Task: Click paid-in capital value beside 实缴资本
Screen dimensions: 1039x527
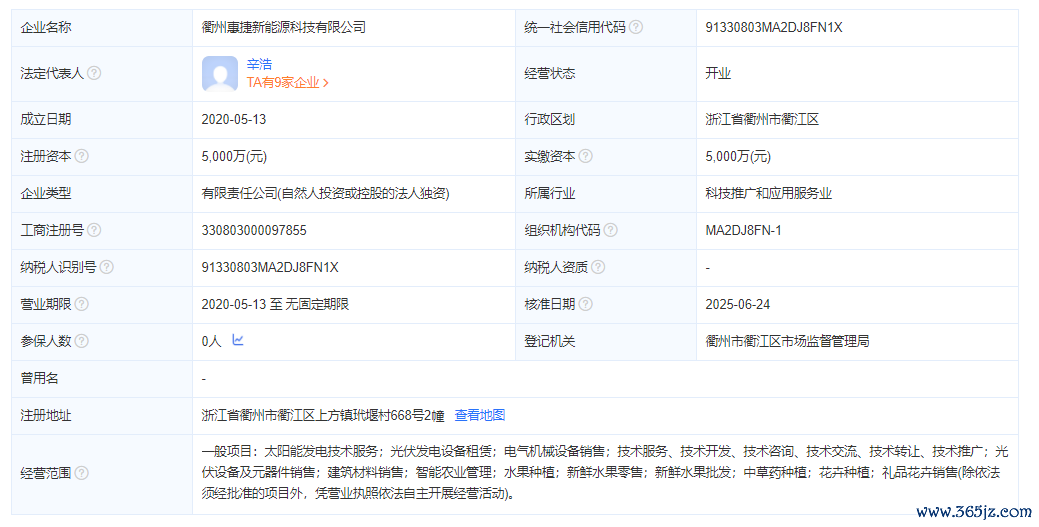Action: [x=738, y=156]
